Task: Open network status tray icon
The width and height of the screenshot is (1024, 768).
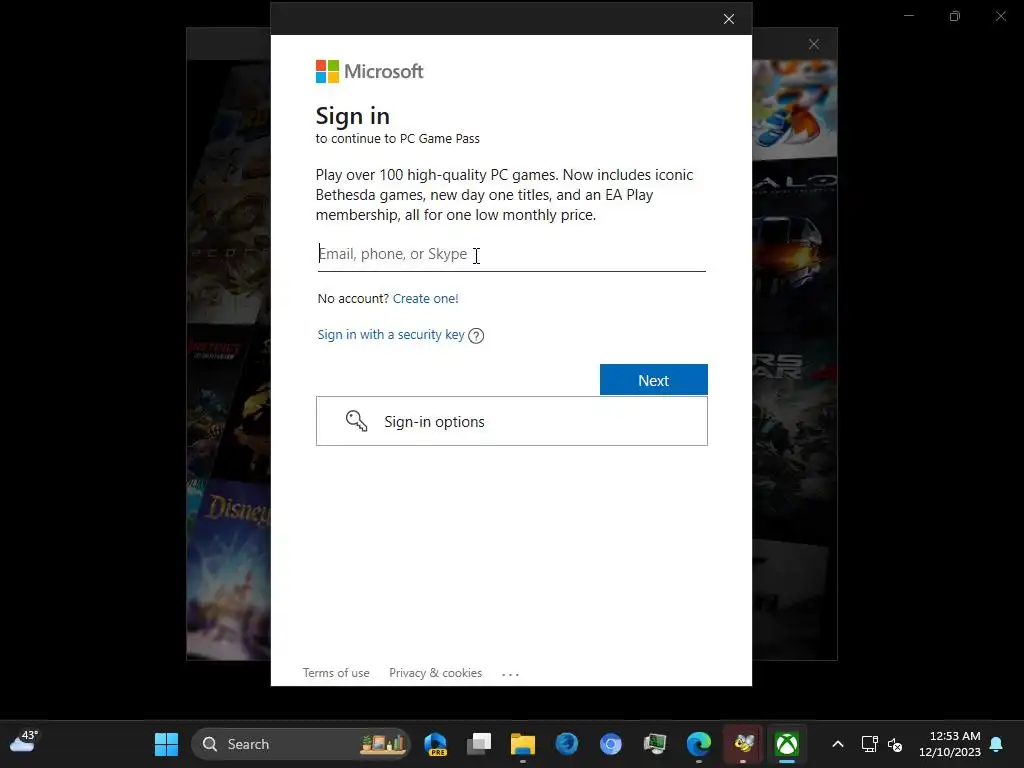Action: click(x=869, y=744)
